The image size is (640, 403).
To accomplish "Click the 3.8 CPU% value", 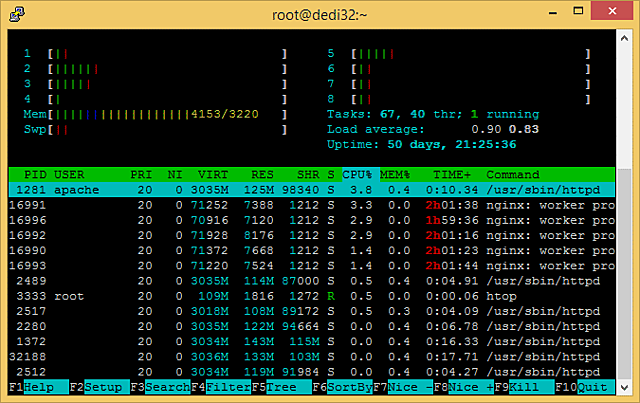I will 361,190.
